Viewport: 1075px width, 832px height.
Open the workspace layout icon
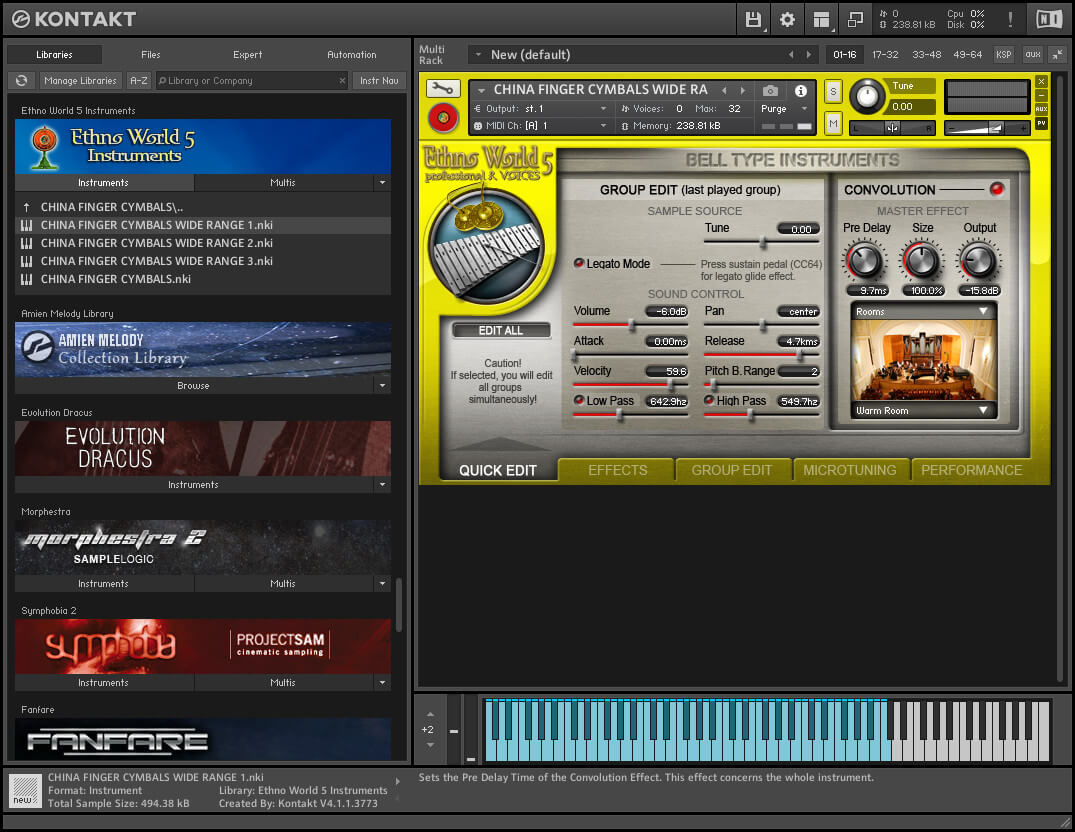(x=821, y=19)
